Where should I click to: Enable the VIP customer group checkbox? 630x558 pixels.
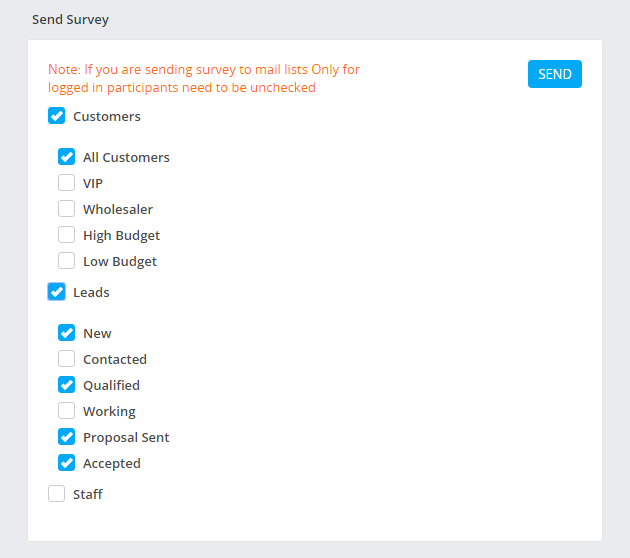[67, 183]
